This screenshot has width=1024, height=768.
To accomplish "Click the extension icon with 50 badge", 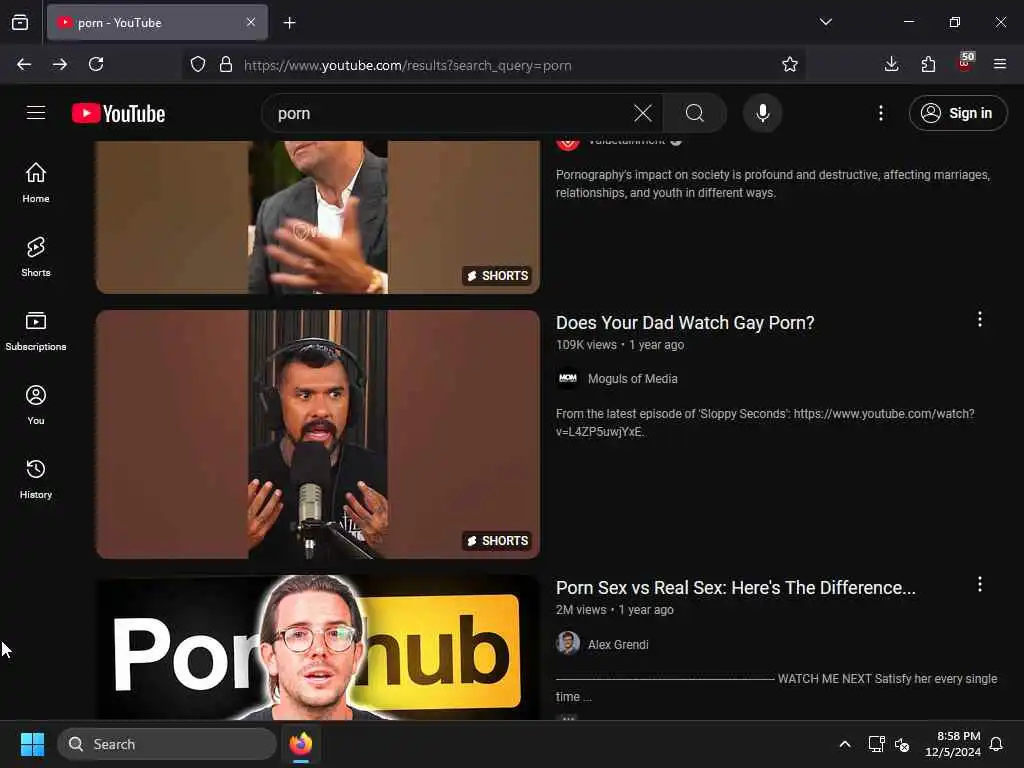I will [x=965, y=63].
